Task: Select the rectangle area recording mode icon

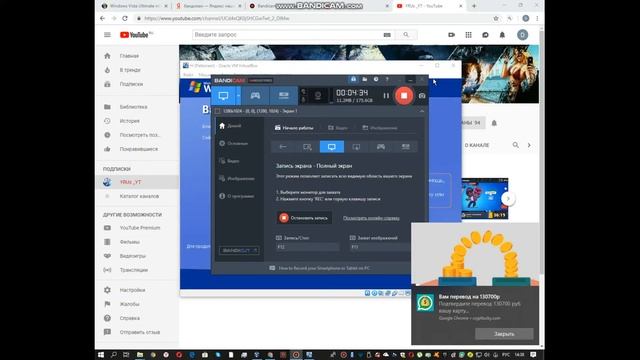Action: (307, 147)
